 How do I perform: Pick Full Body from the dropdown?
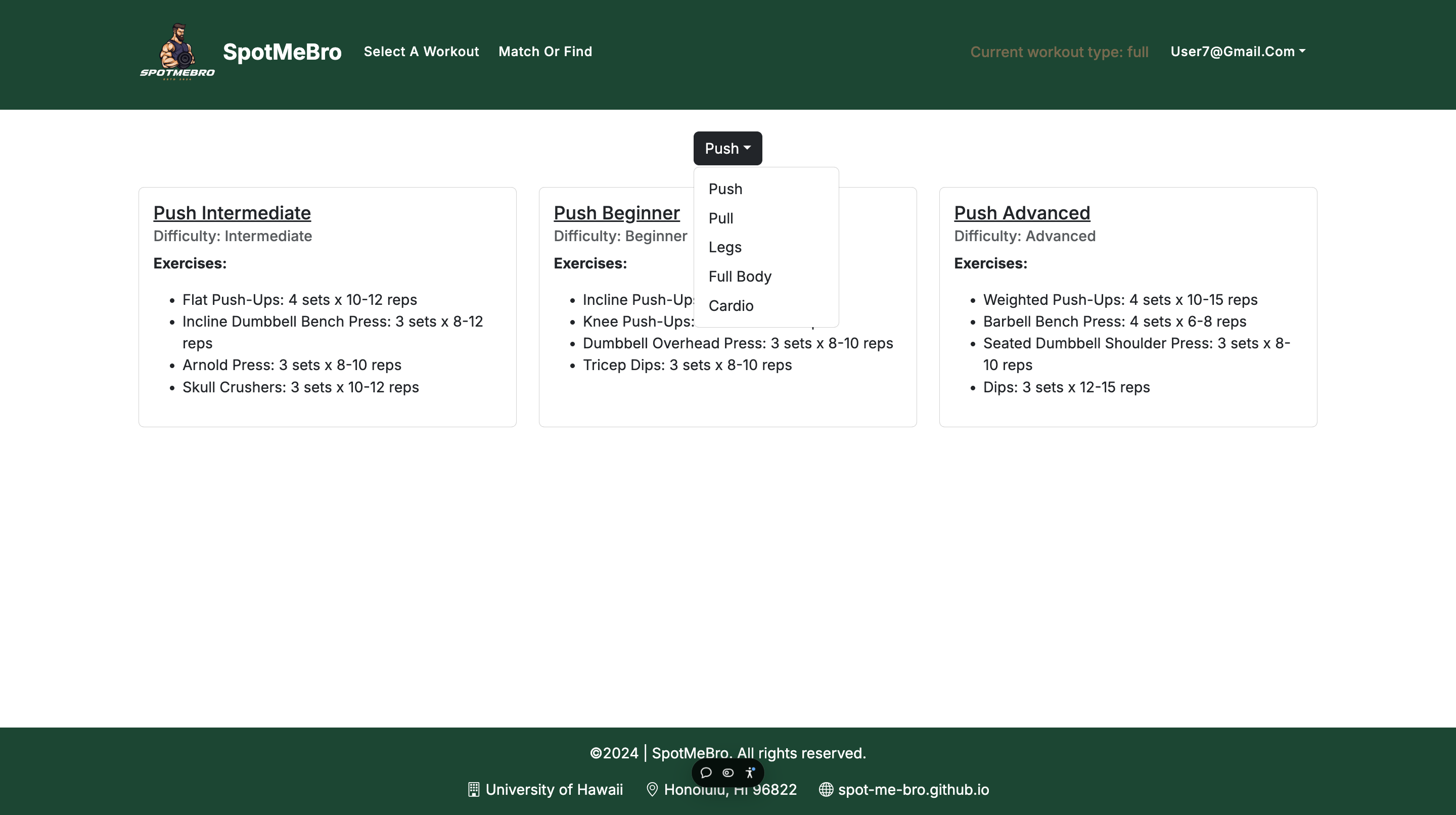pos(739,277)
